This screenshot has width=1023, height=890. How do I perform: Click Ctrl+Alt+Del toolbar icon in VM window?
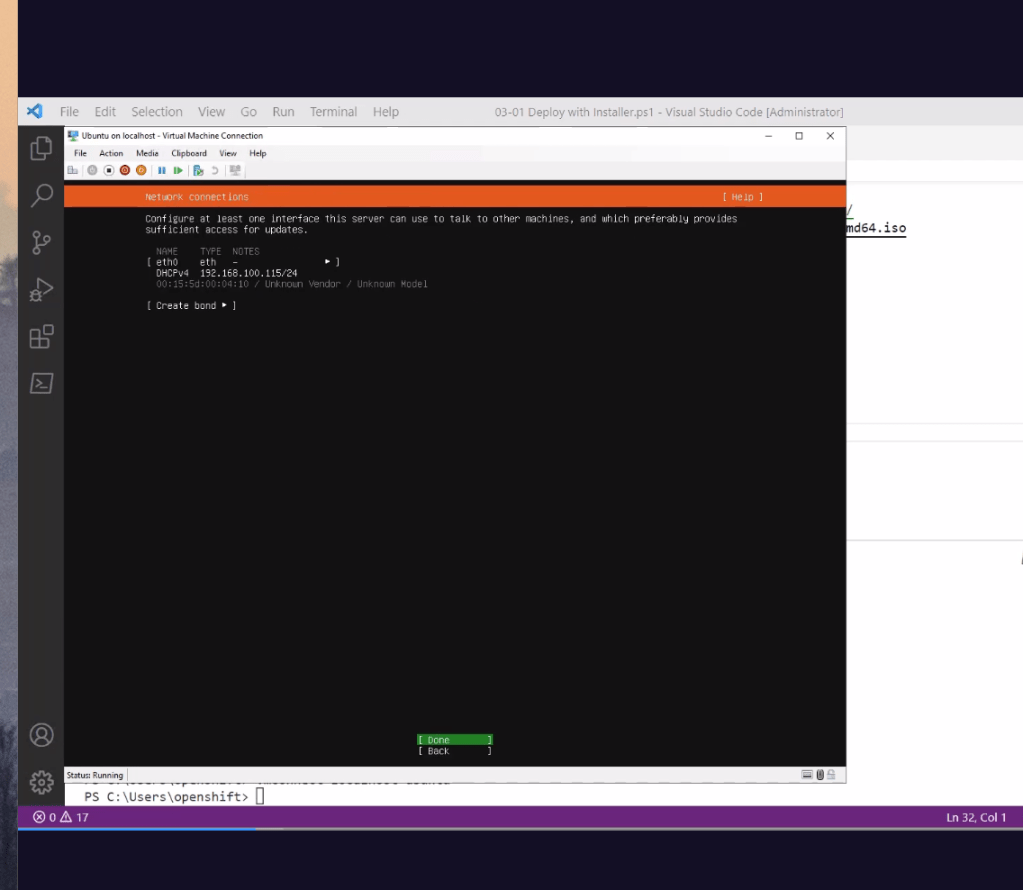[x=72, y=170]
